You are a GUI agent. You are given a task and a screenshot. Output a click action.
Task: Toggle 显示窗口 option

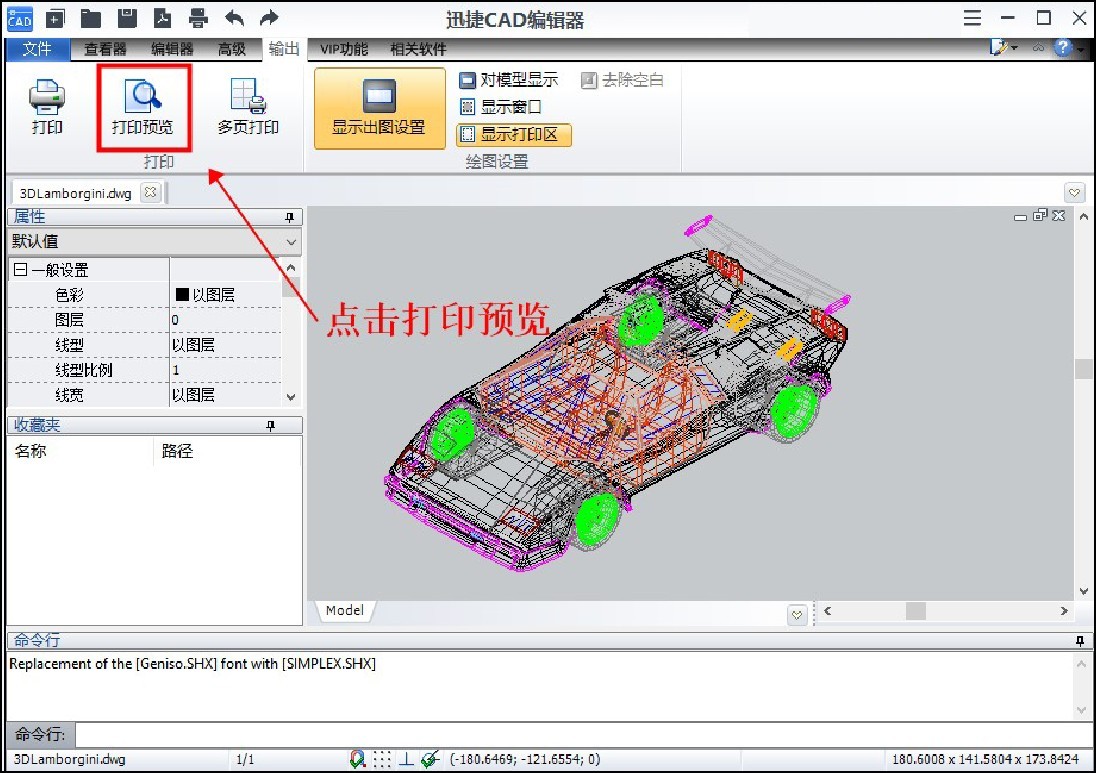500,107
